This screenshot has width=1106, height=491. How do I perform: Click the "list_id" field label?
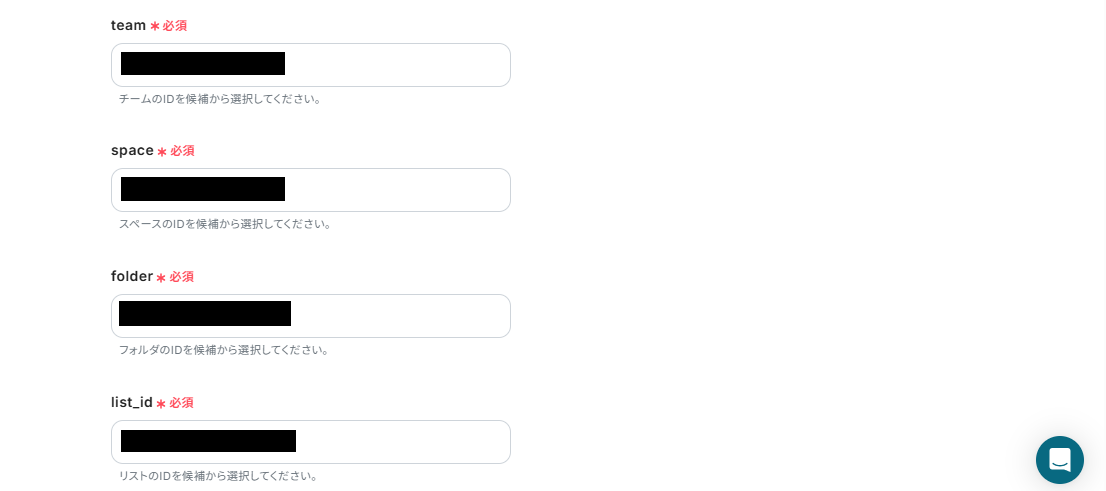[x=131, y=402]
